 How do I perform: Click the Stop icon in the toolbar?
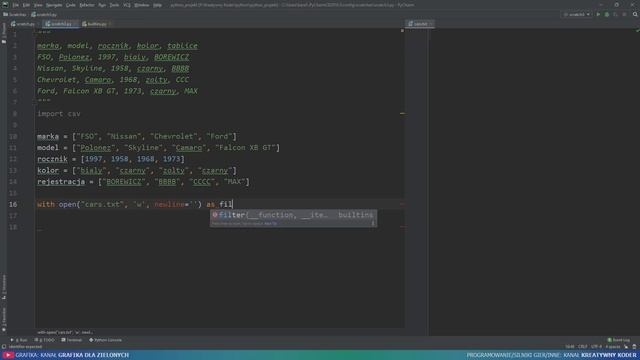(x=624, y=14)
